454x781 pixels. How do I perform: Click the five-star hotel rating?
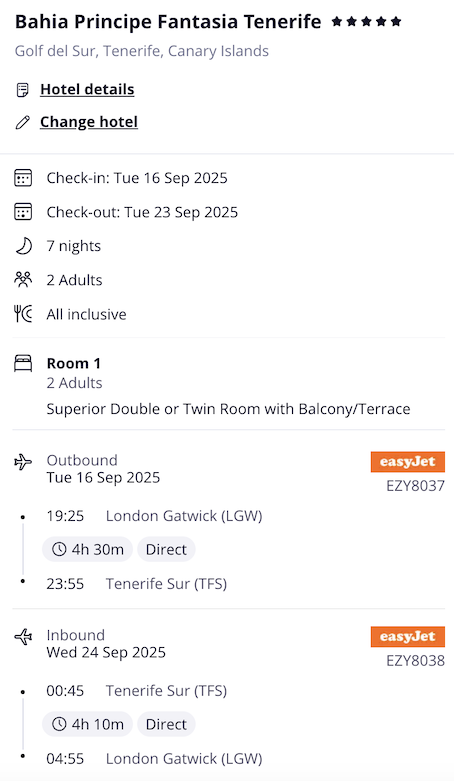[366, 21]
